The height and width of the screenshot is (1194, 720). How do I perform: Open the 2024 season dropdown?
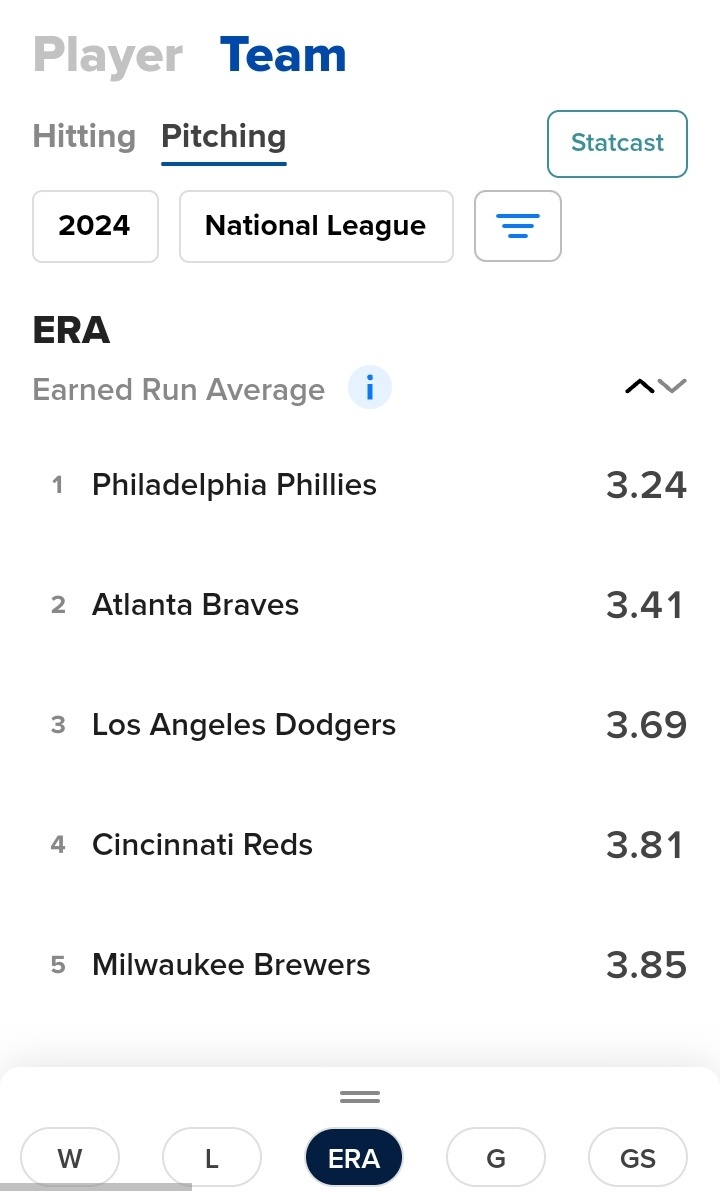95,226
